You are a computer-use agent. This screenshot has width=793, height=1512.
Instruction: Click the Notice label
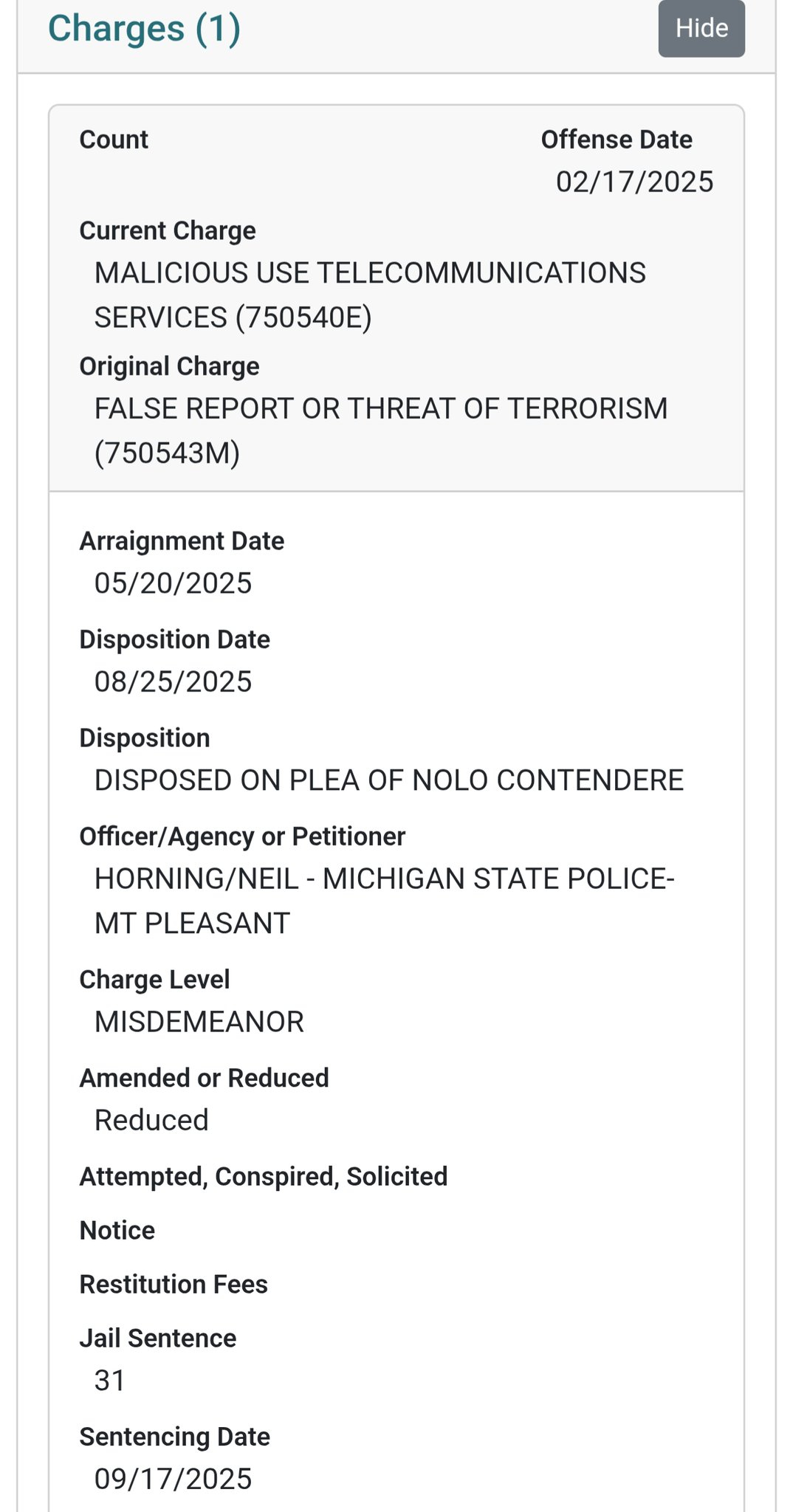coord(117,1230)
